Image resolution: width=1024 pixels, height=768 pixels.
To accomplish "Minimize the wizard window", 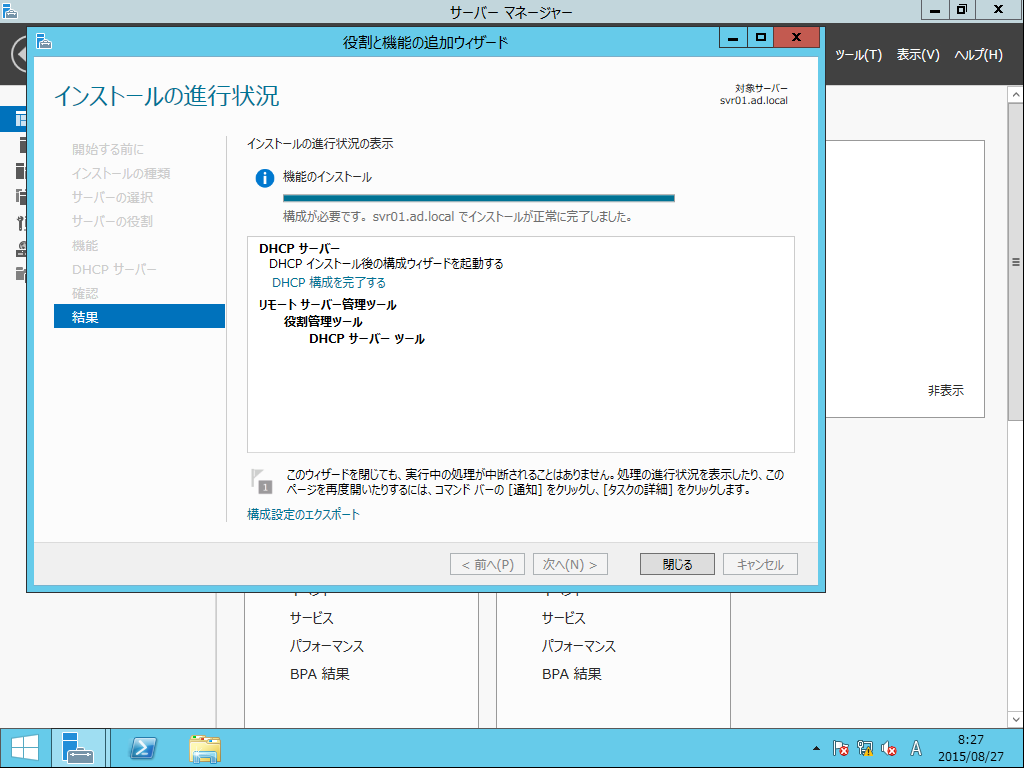I will coord(733,37).
